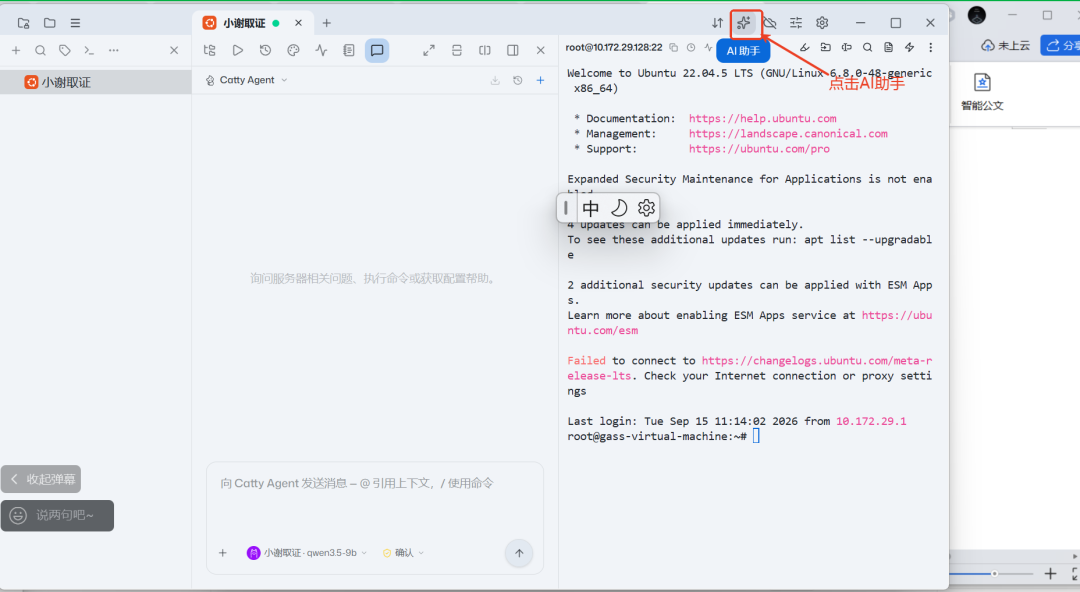Toggle the cloud sync off icon
Image resolution: width=1080 pixels, height=592 pixels.
coord(770,23)
